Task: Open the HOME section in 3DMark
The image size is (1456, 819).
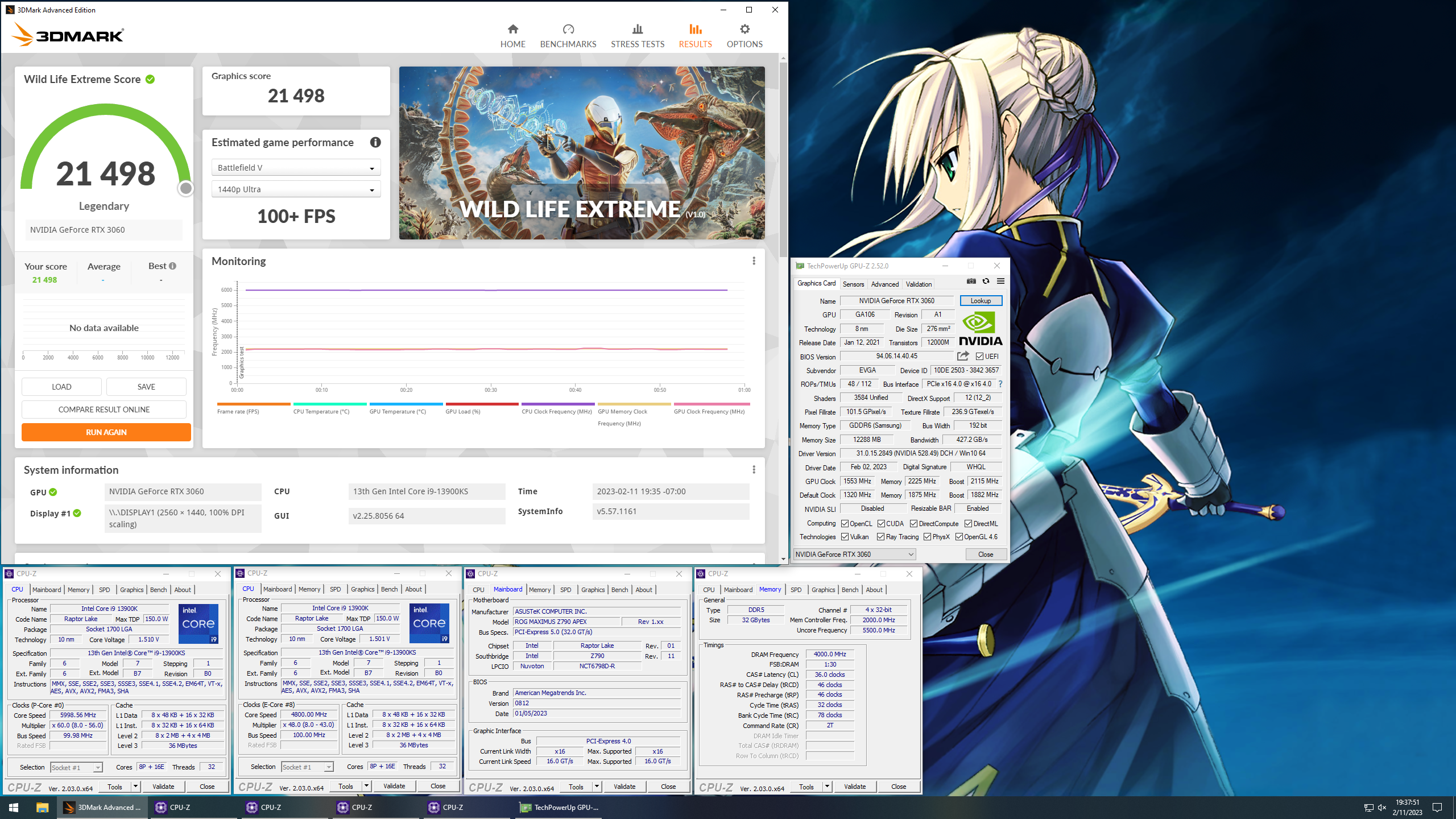Action: coord(512,36)
